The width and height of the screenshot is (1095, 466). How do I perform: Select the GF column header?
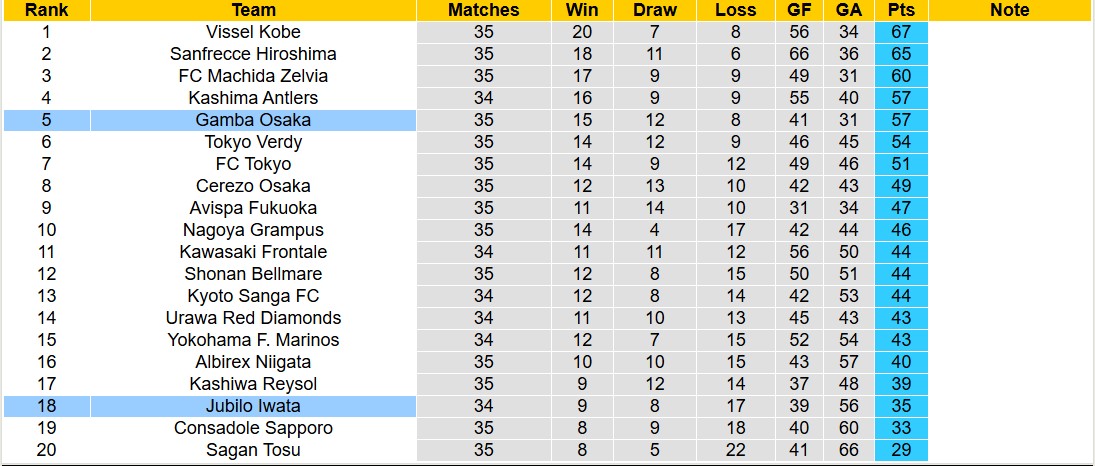799,10
